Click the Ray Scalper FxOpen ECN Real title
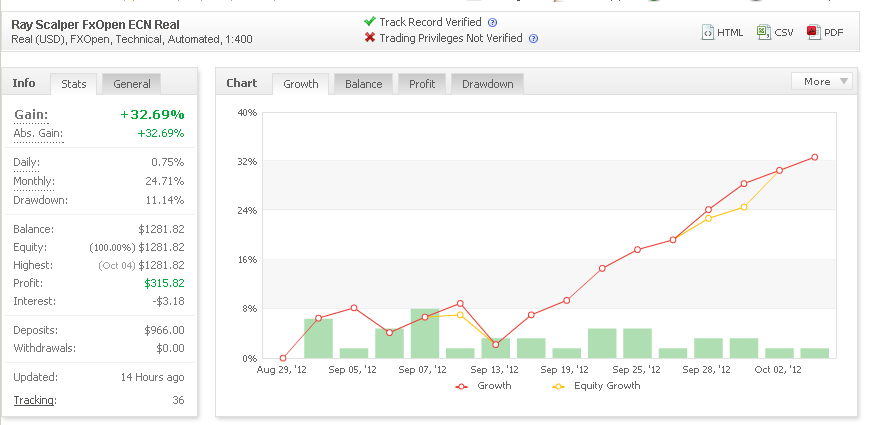 pos(95,25)
